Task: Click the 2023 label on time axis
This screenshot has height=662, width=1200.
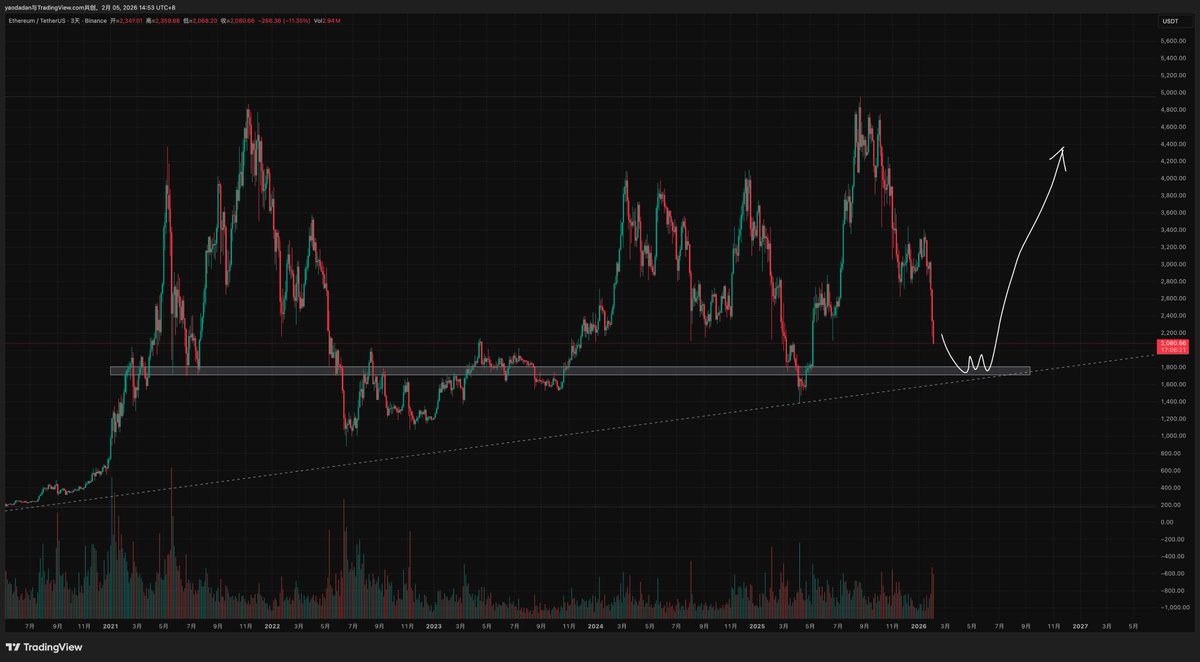Action: (433, 626)
